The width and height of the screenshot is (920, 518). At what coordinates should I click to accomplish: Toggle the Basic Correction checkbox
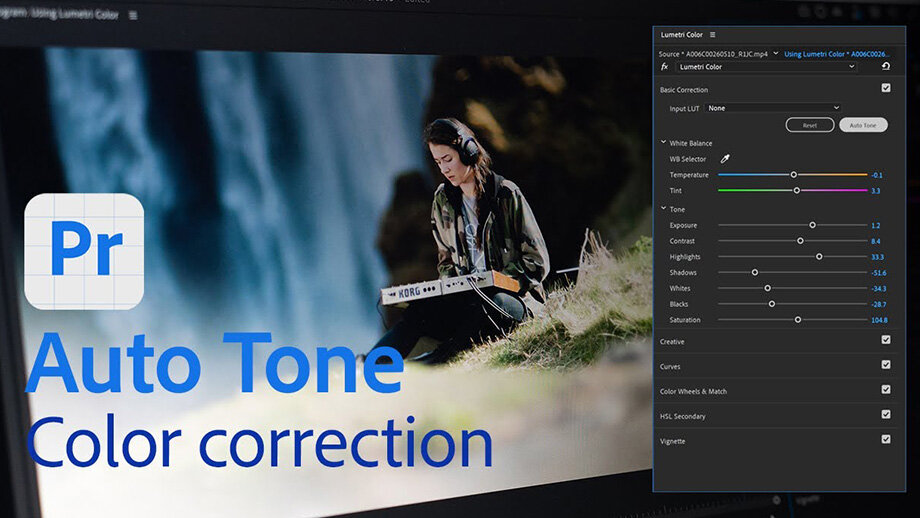coord(885,88)
